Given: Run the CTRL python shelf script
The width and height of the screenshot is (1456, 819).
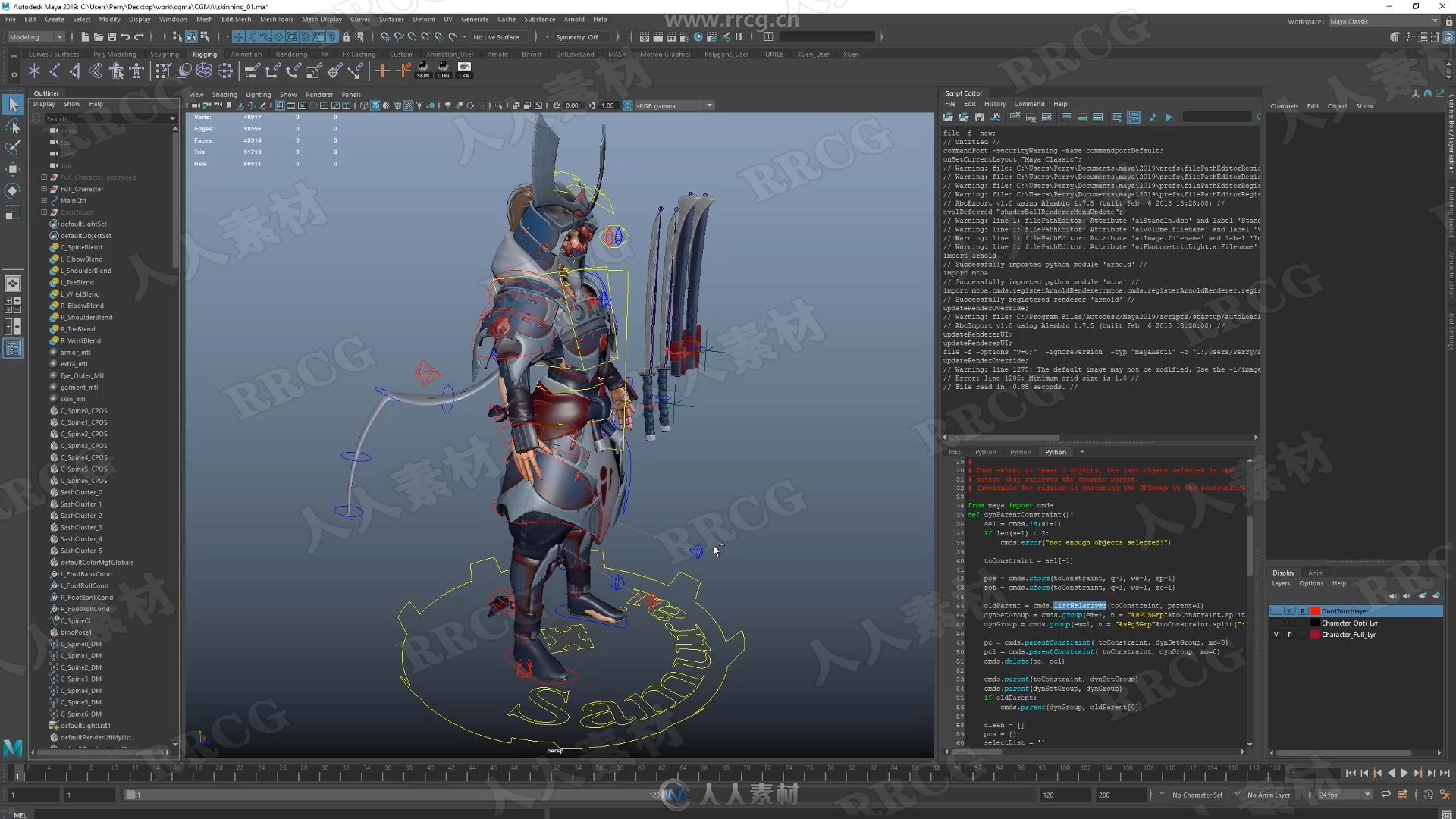Looking at the screenshot, I should pos(444,71).
